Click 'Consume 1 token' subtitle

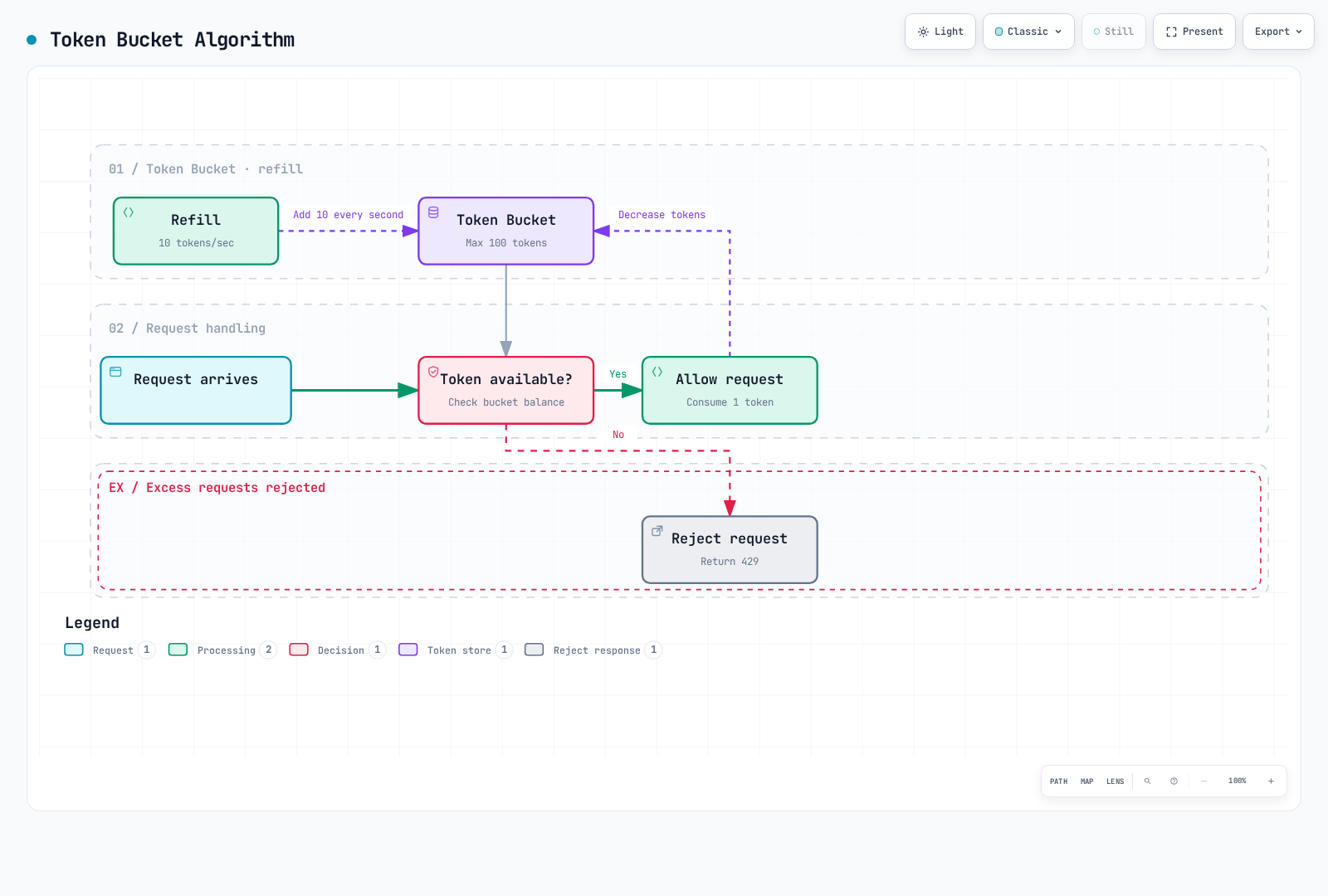pos(730,402)
